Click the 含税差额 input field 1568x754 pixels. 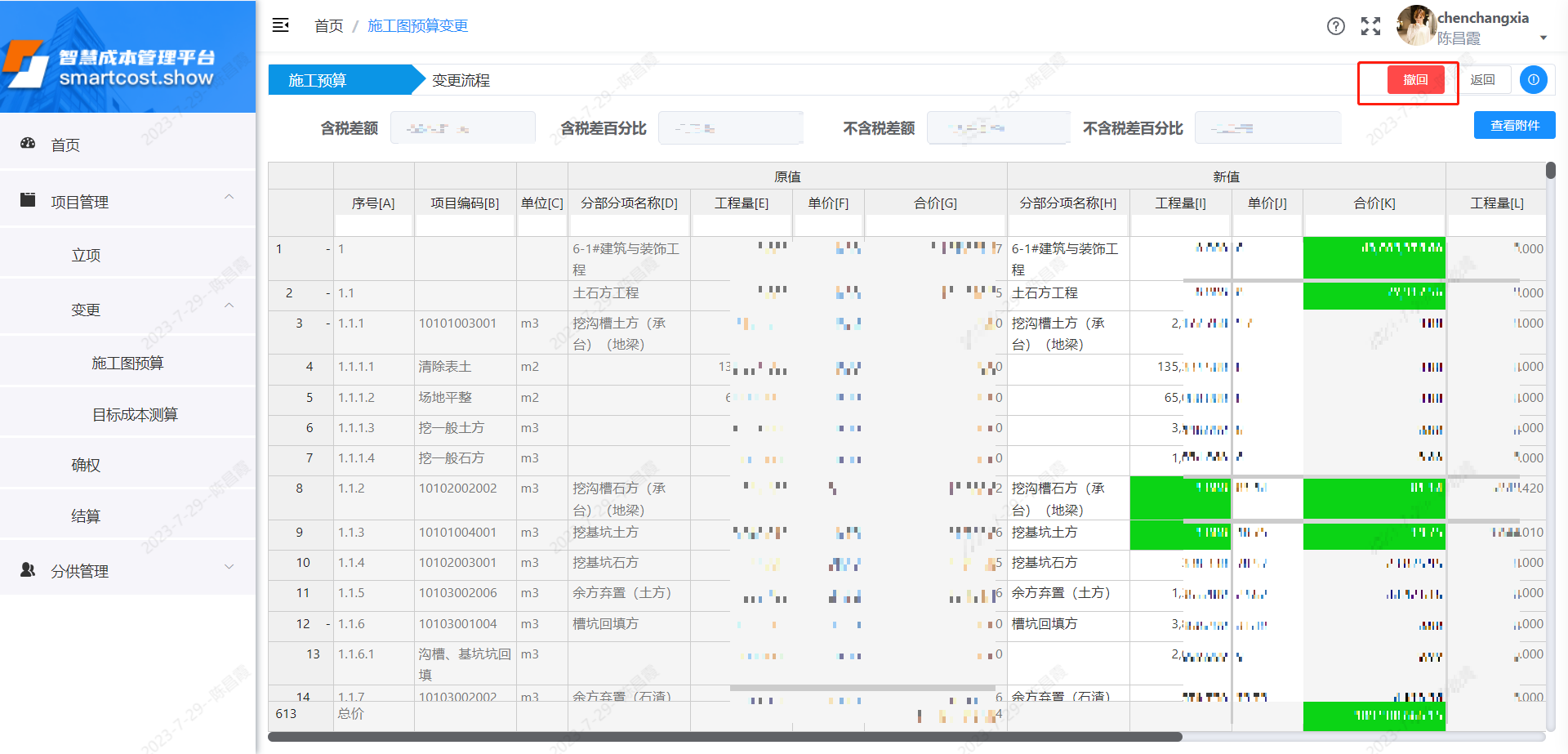[x=462, y=127]
